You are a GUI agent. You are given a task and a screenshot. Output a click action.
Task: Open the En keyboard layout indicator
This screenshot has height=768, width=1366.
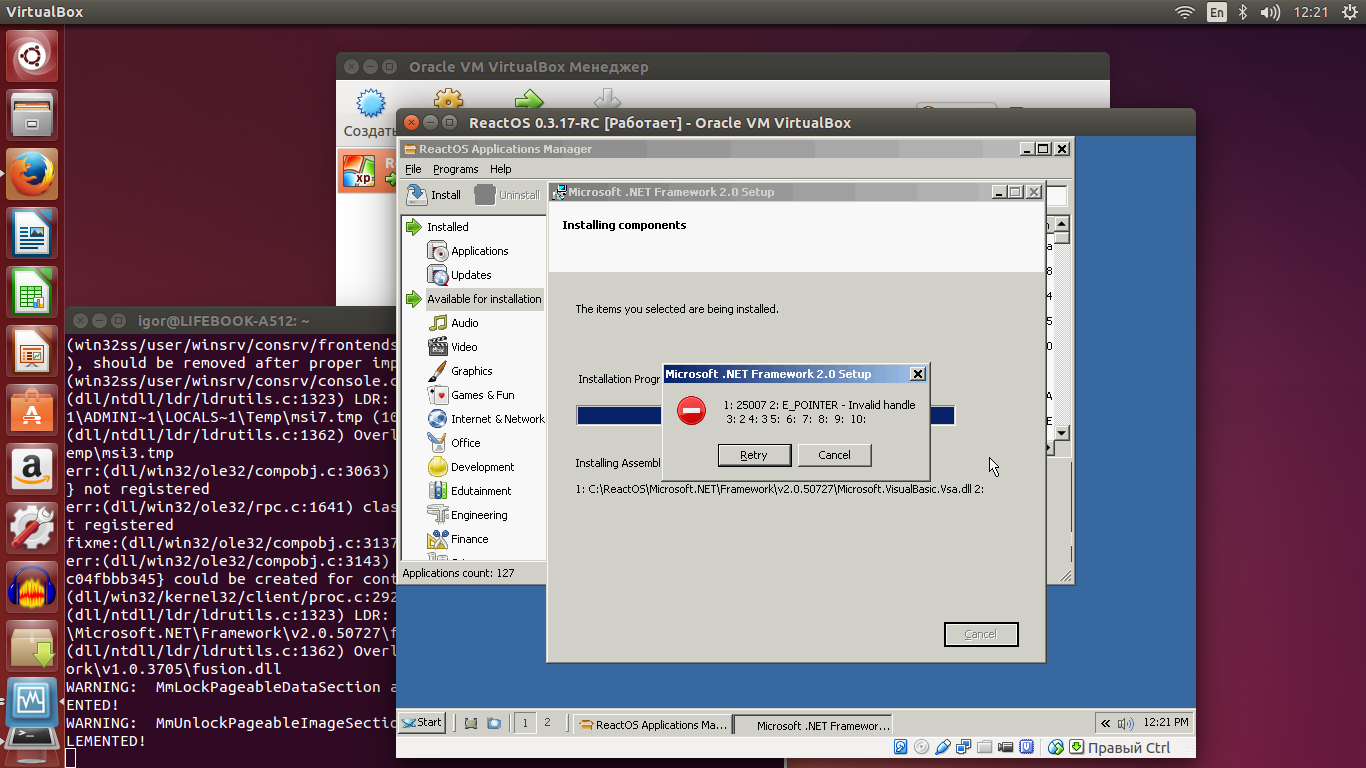[x=1217, y=12]
